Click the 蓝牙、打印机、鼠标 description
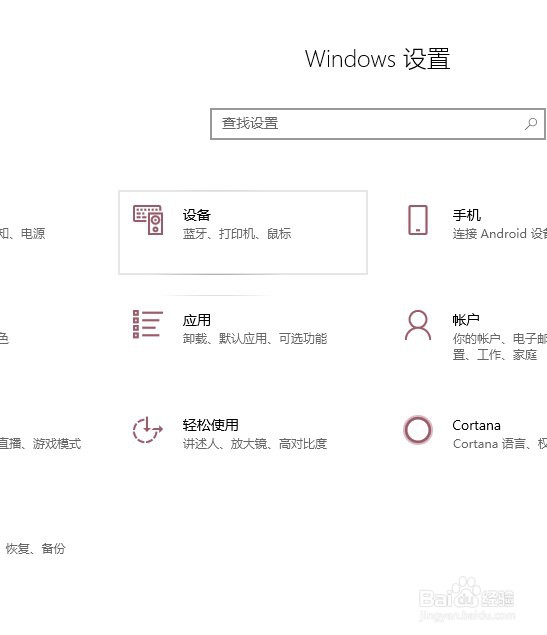The image size is (547, 635). (237, 234)
